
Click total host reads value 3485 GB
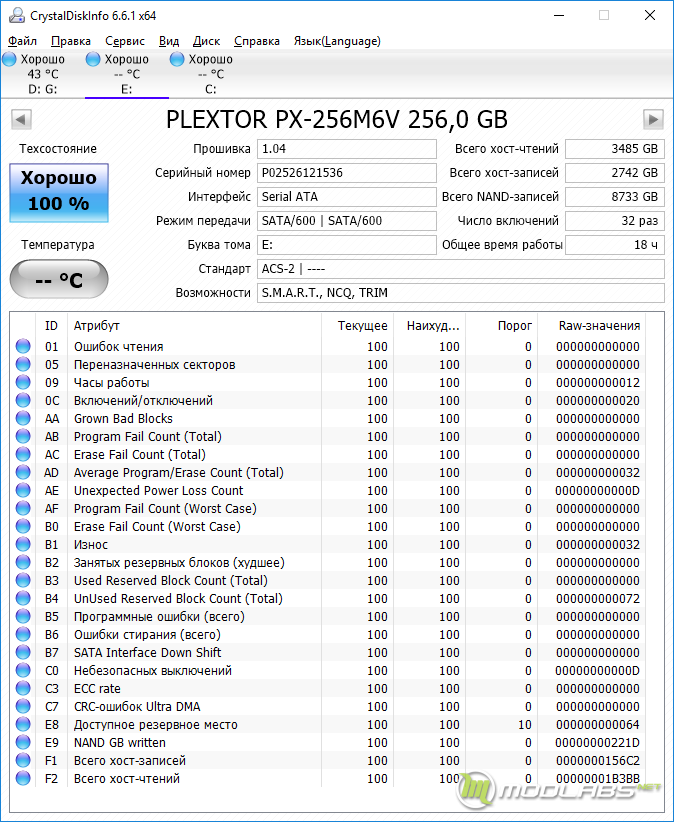(615, 149)
